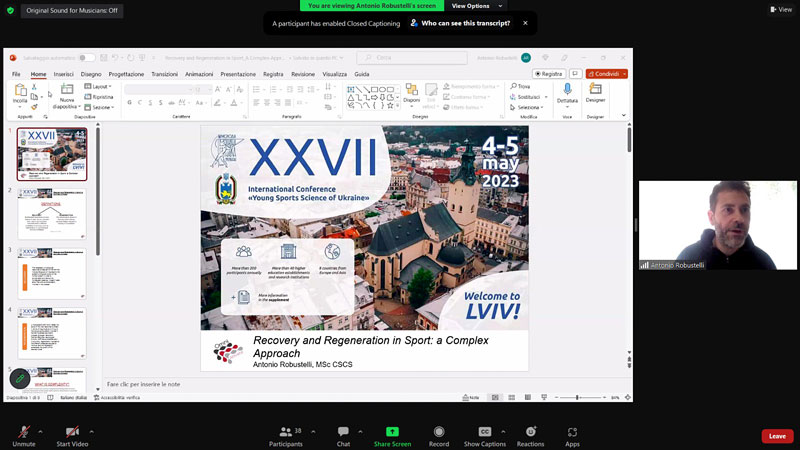
Task: Click the green Share Screen icon
Action: (x=392, y=432)
